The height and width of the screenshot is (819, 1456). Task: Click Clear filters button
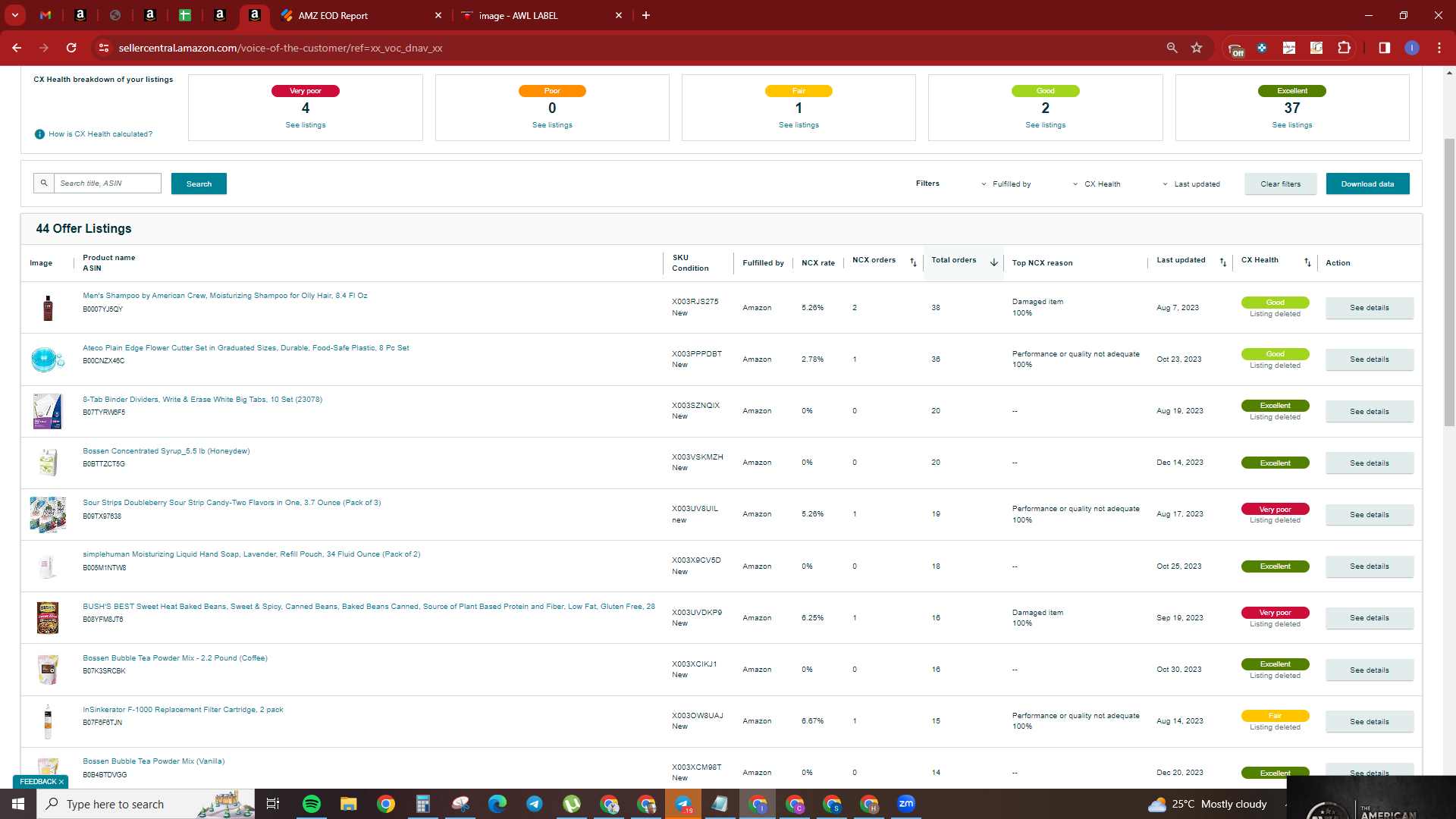tap(1280, 184)
